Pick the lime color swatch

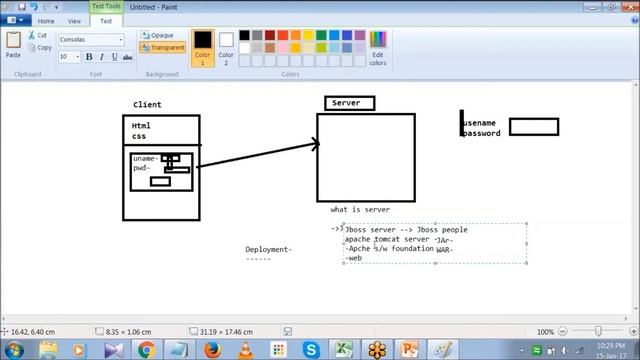pyautogui.click(x=321, y=48)
